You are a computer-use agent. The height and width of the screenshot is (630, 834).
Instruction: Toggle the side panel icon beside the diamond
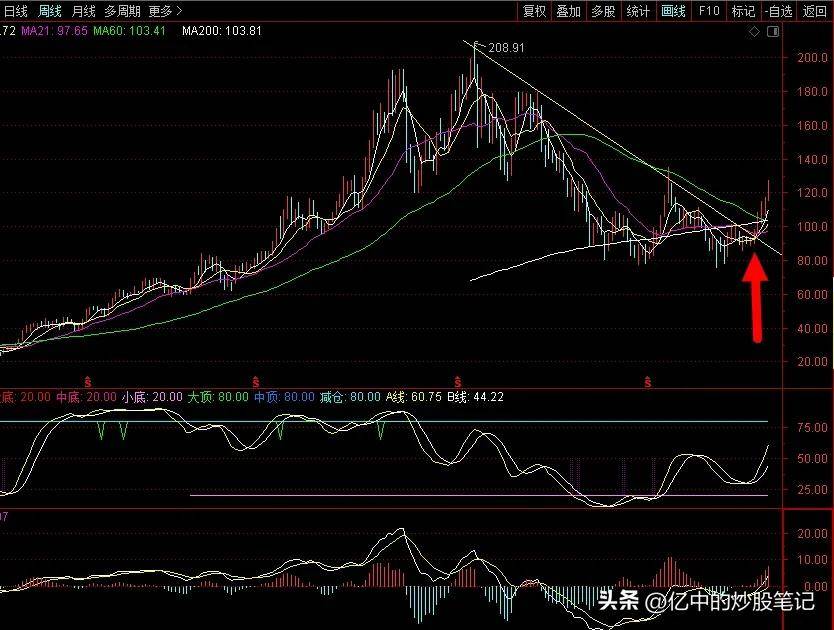[773, 32]
